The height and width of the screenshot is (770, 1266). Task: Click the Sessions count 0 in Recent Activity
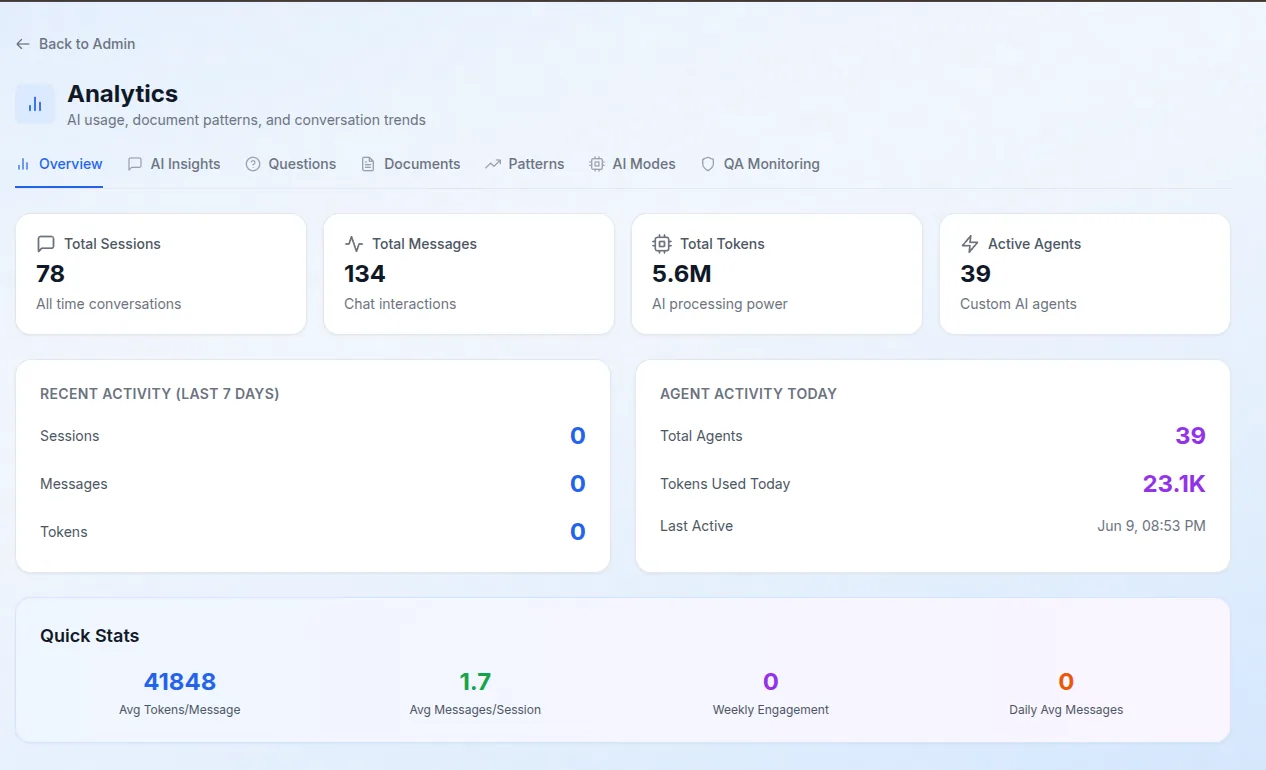click(577, 436)
